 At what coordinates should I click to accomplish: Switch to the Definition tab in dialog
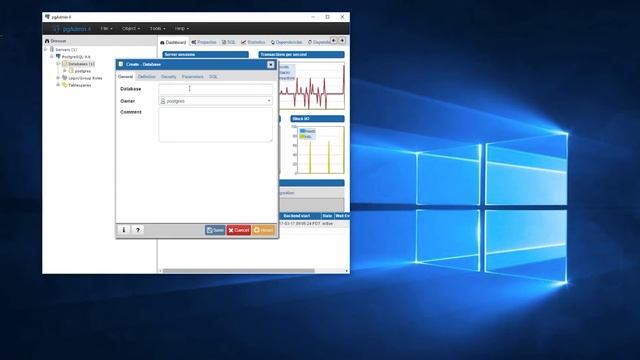pyautogui.click(x=147, y=77)
